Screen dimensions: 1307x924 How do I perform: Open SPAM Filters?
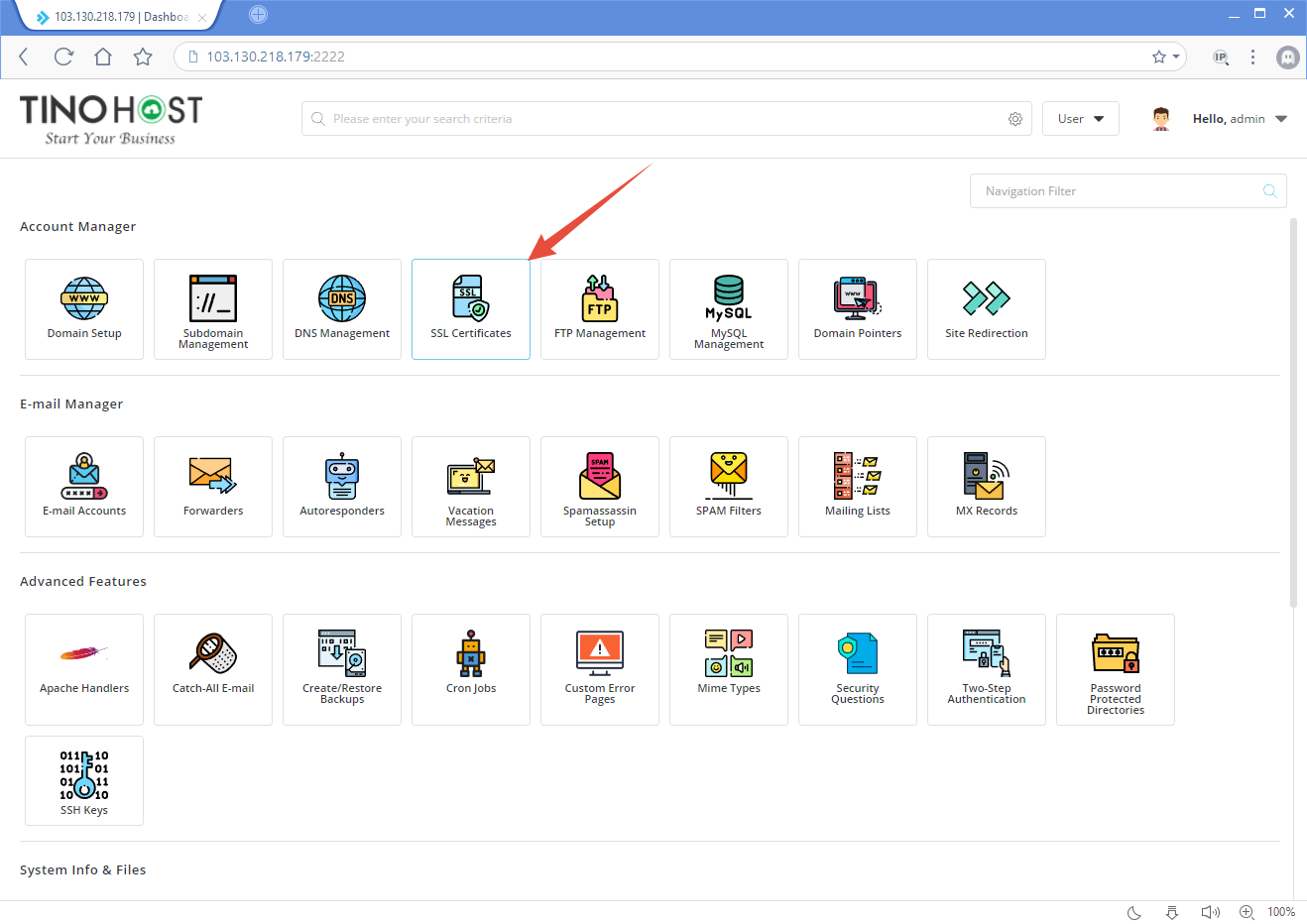(x=729, y=486)
